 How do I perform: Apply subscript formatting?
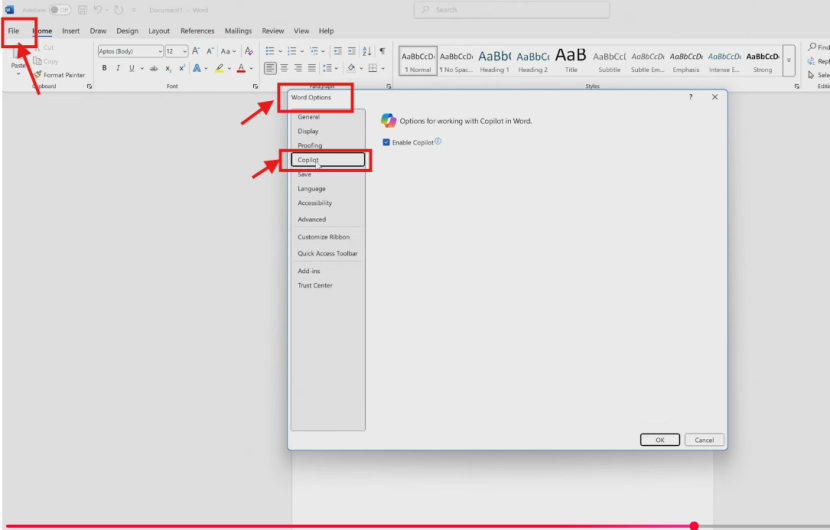tap(168, 68)
